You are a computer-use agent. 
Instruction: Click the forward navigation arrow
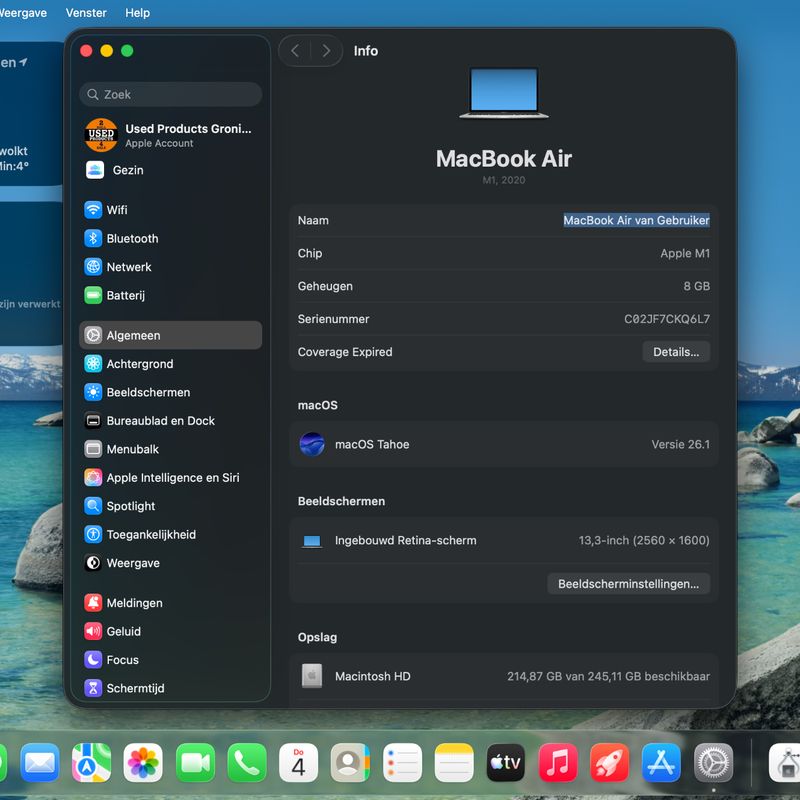[x=326, y=51]
